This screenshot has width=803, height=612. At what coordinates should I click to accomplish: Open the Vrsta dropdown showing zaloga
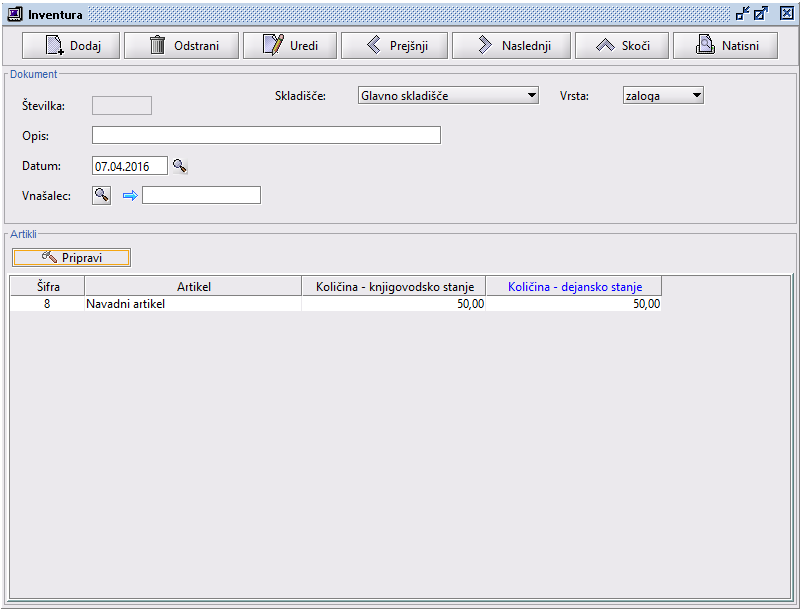click(697, 96)
